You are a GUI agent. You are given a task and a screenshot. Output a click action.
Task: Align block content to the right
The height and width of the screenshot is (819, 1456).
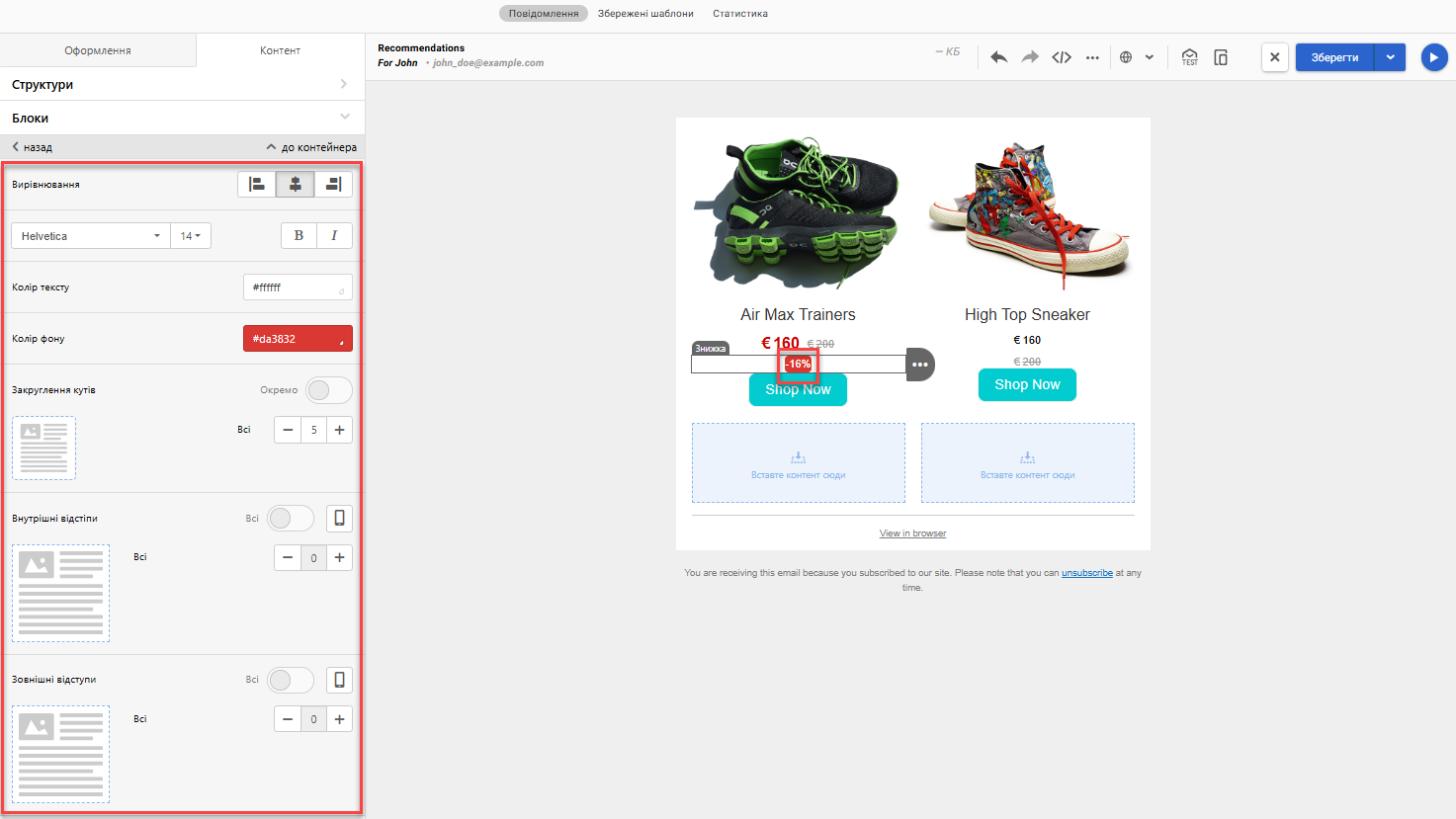click(333, 185)
